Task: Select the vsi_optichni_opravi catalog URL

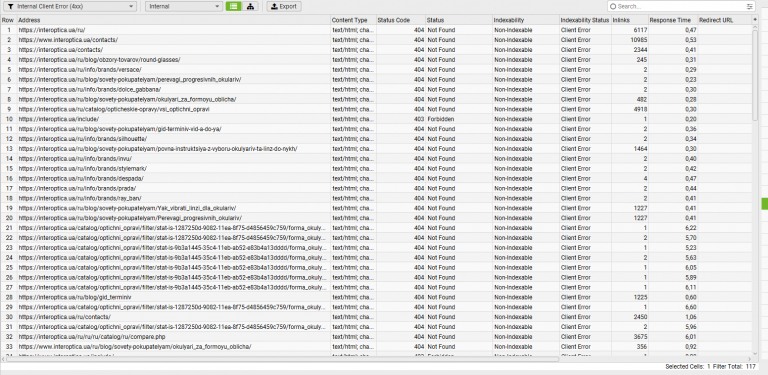Action: point(114,109)
